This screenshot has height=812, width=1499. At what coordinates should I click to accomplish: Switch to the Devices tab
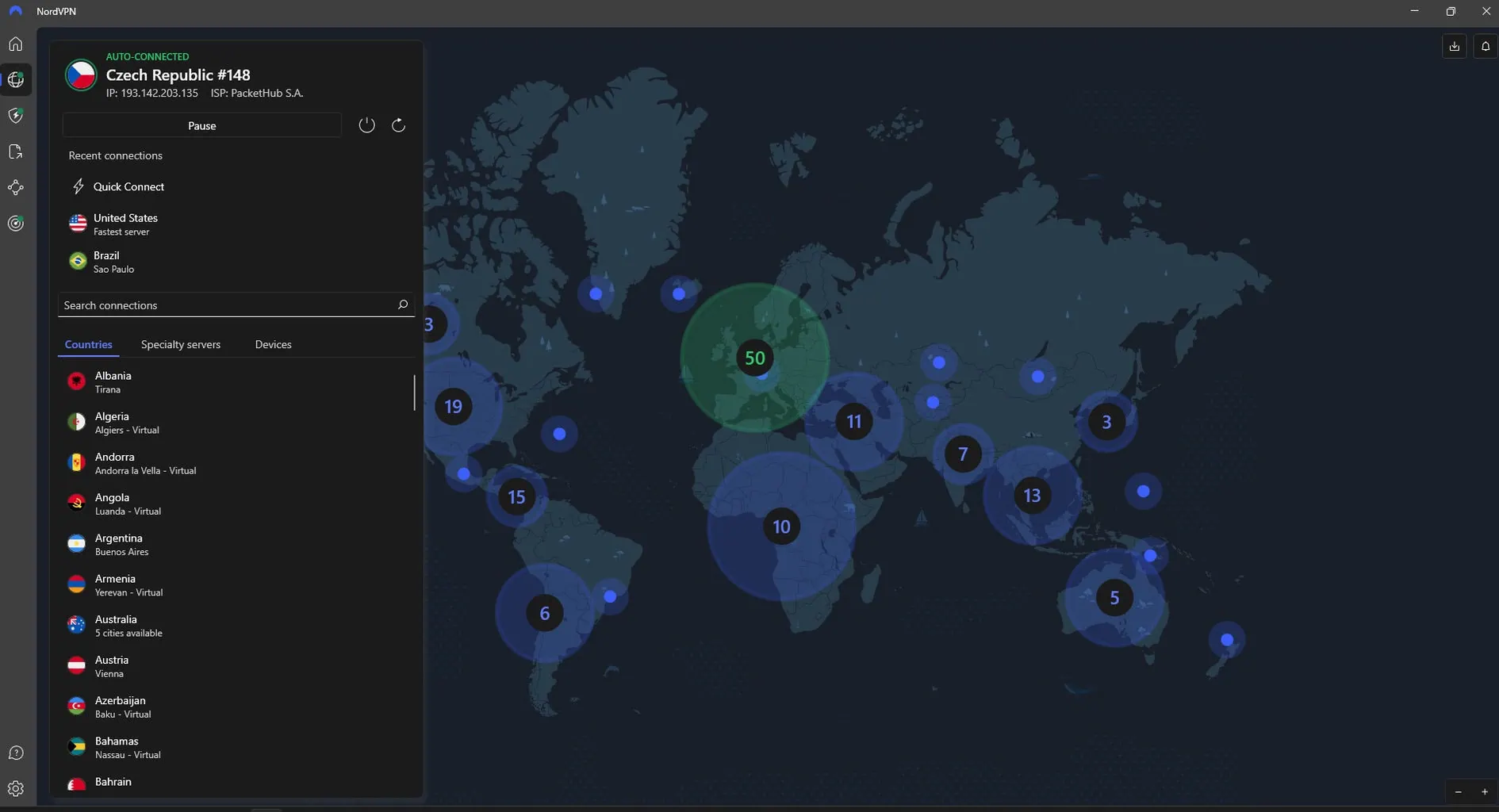(x=273, y=345)
